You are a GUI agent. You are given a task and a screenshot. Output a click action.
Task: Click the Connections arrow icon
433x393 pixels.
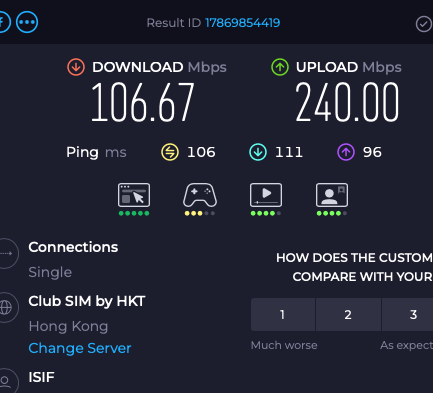point(6,253)
